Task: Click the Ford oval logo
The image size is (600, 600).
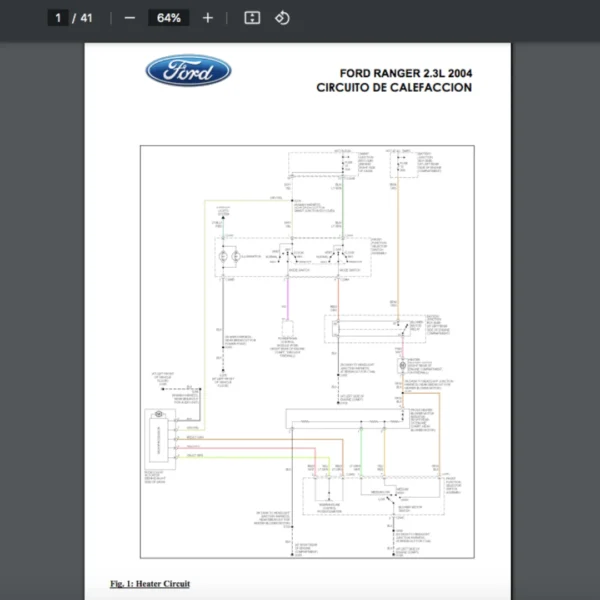Action: click(x=189, y=71)
